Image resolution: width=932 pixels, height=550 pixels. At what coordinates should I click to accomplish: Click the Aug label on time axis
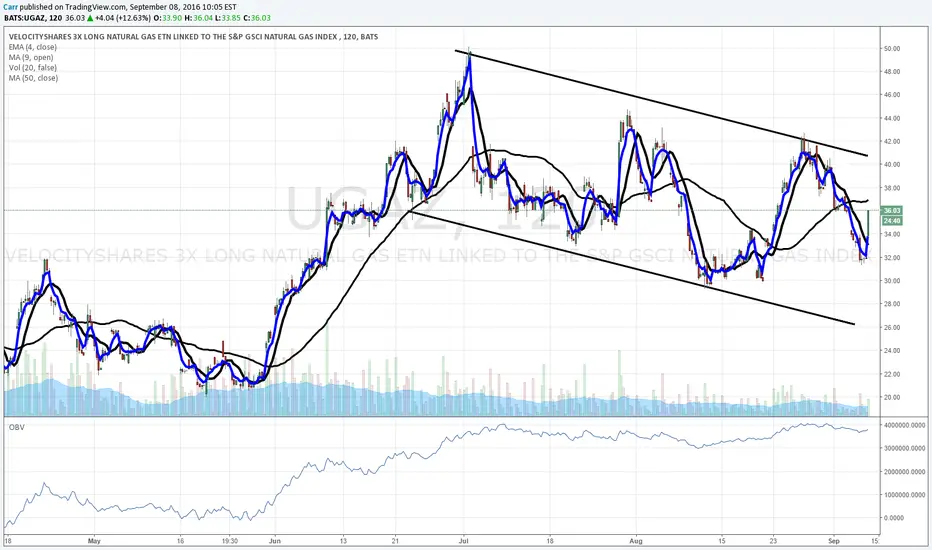(636, 541)
